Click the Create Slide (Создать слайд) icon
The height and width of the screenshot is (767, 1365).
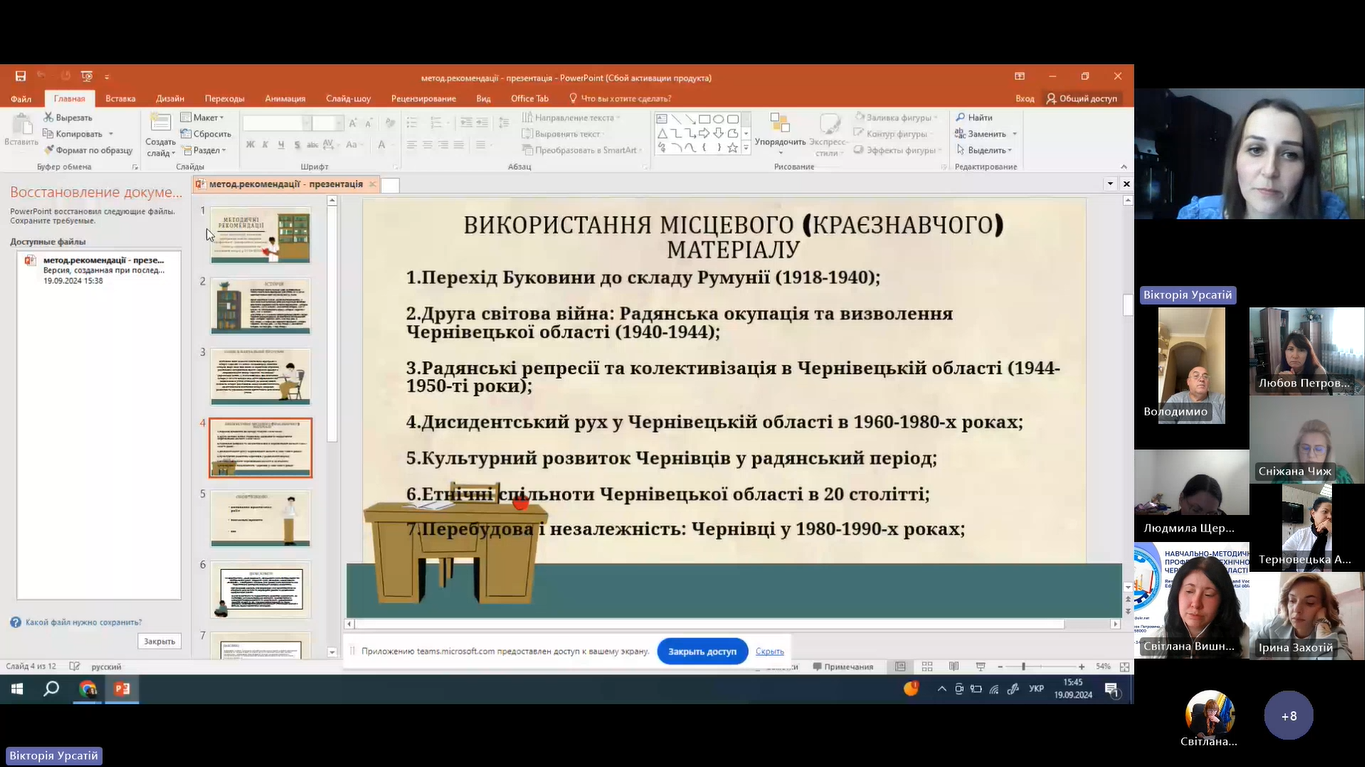(x=160, y=124)
